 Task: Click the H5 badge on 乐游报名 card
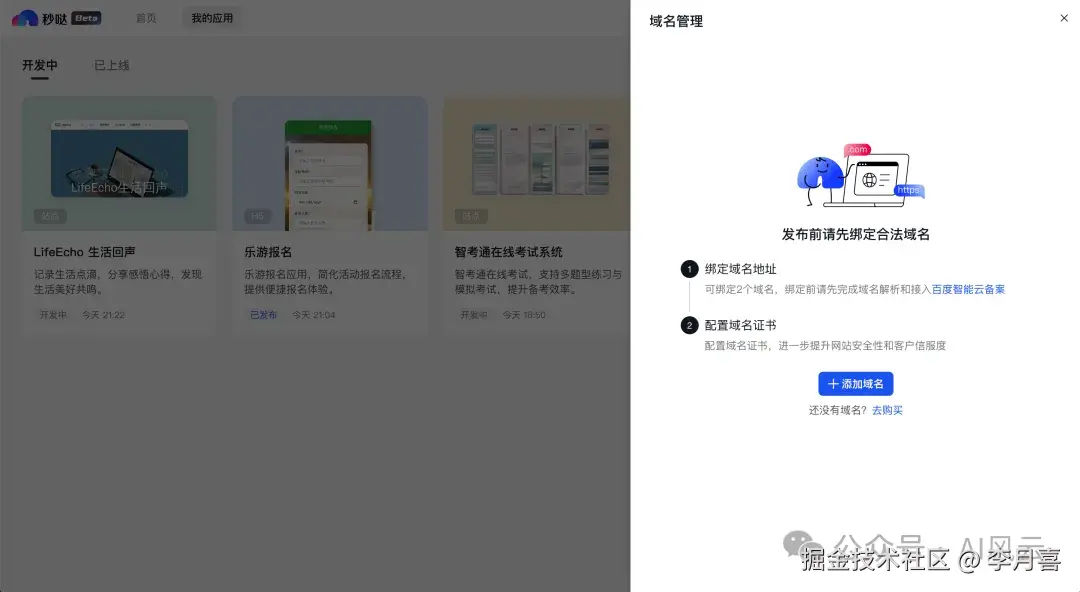pos(256,216)
